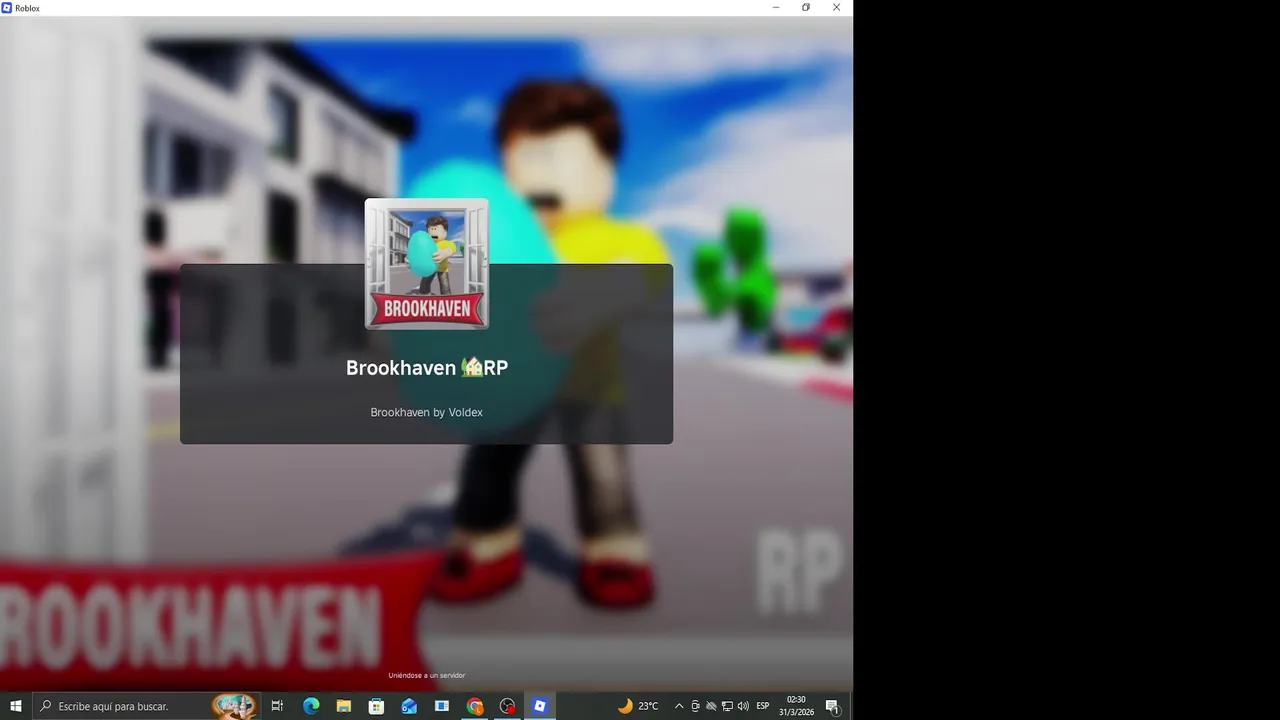Restore down the Roblox window

pos(806,7)
